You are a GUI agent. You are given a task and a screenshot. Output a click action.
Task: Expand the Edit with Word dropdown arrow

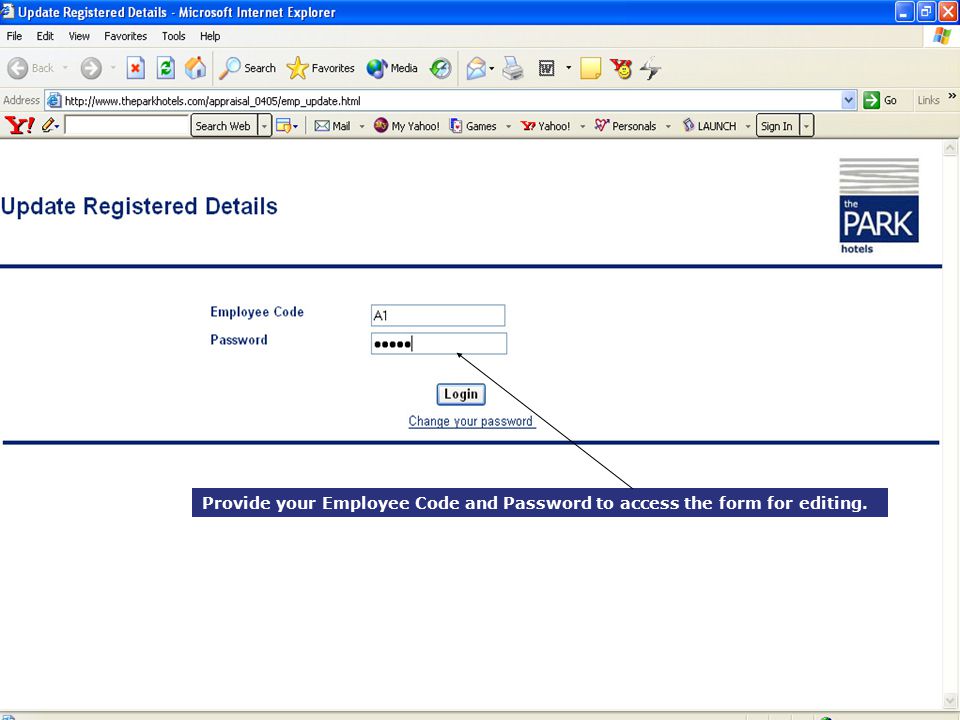[568, 68]
